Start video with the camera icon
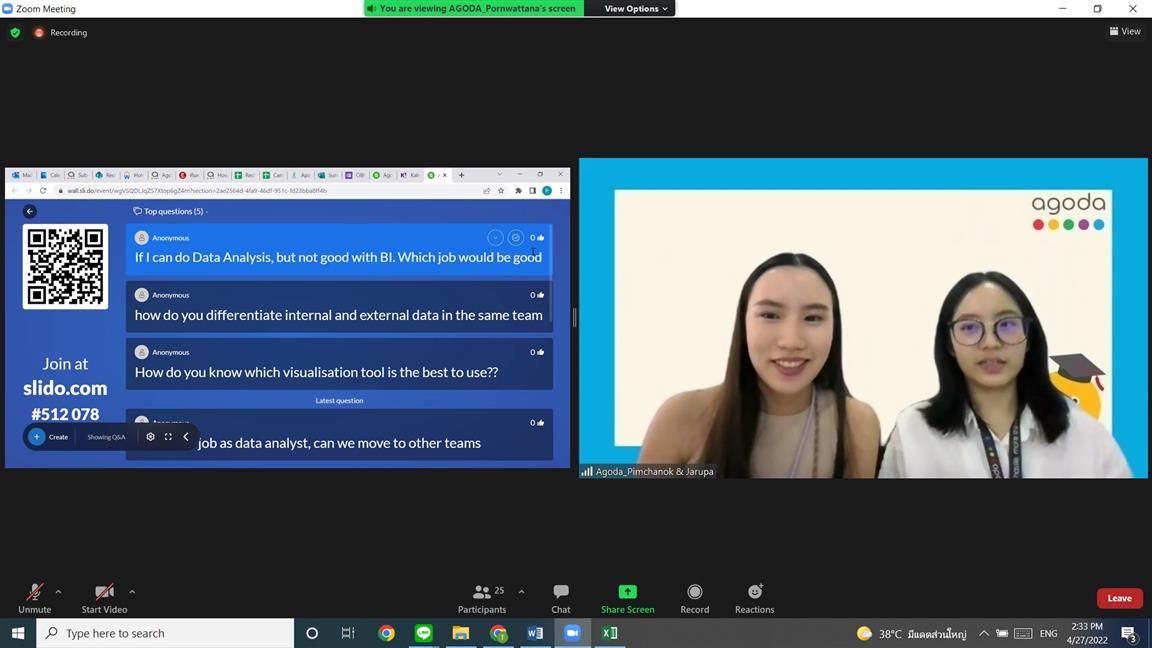This screenshot has width=1152, height=648. tap(104, 592)
